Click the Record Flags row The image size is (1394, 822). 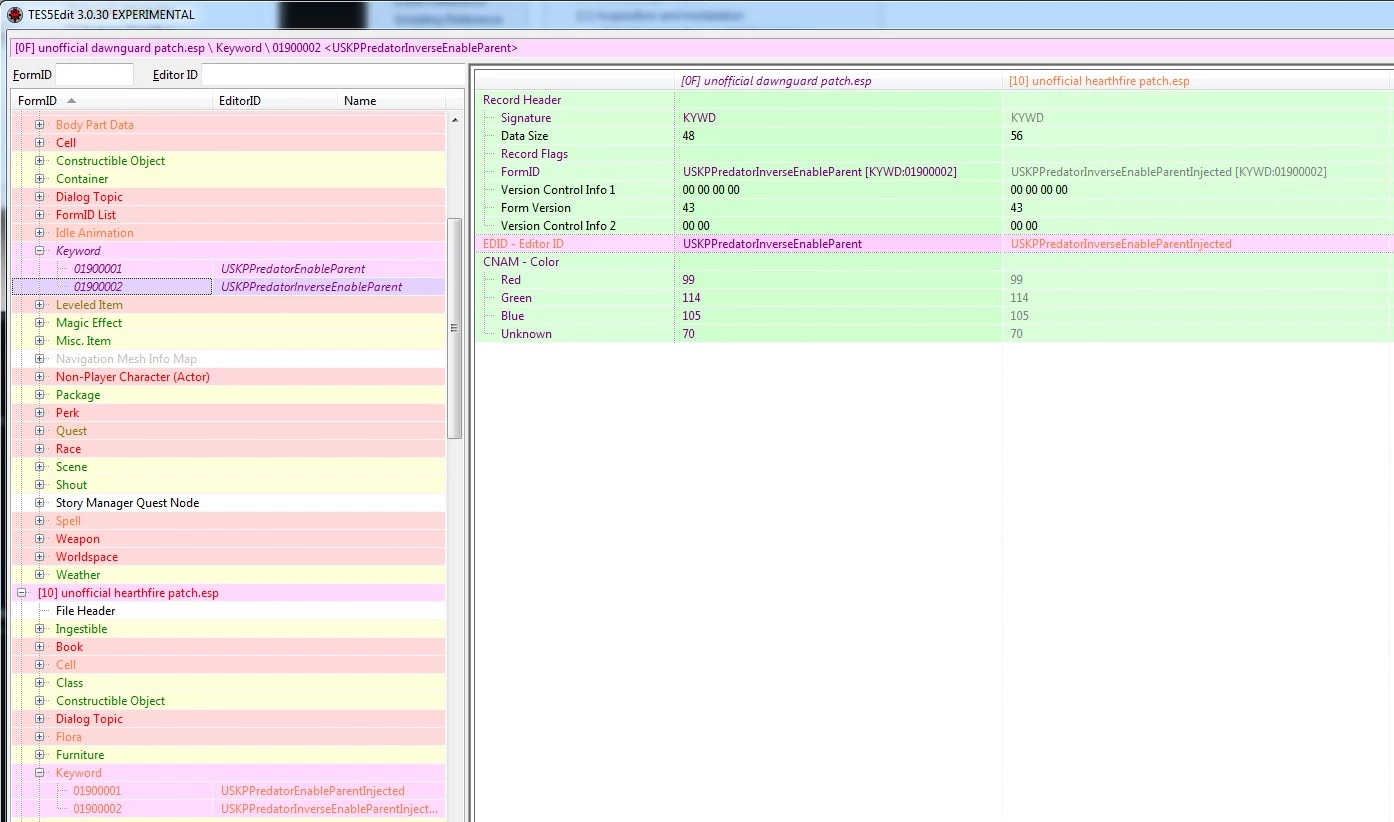[933, 154]
